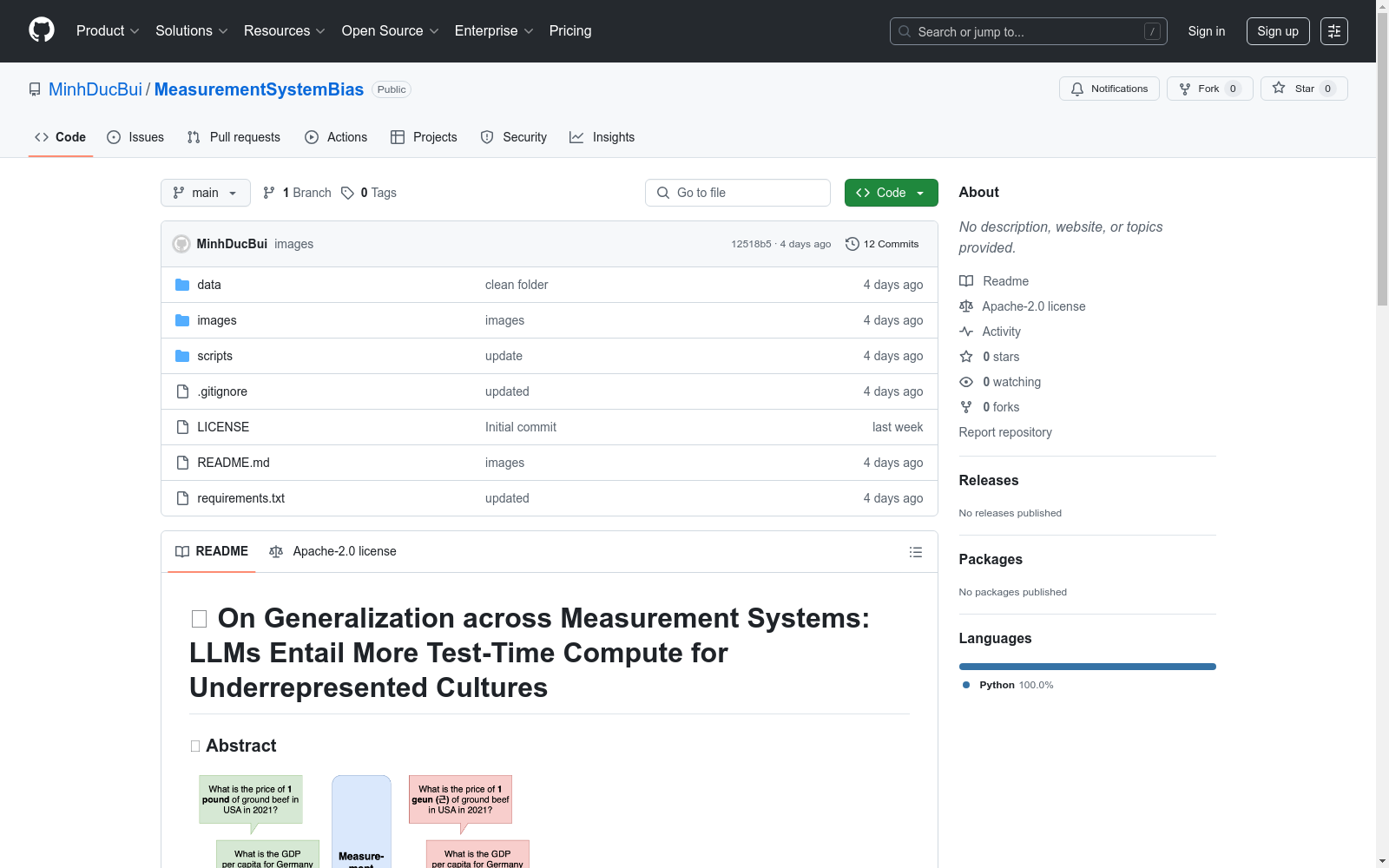Click the requirements.txt file icon
The width and height of the screenshot is (1389, 868).
(x=182, y=498)
